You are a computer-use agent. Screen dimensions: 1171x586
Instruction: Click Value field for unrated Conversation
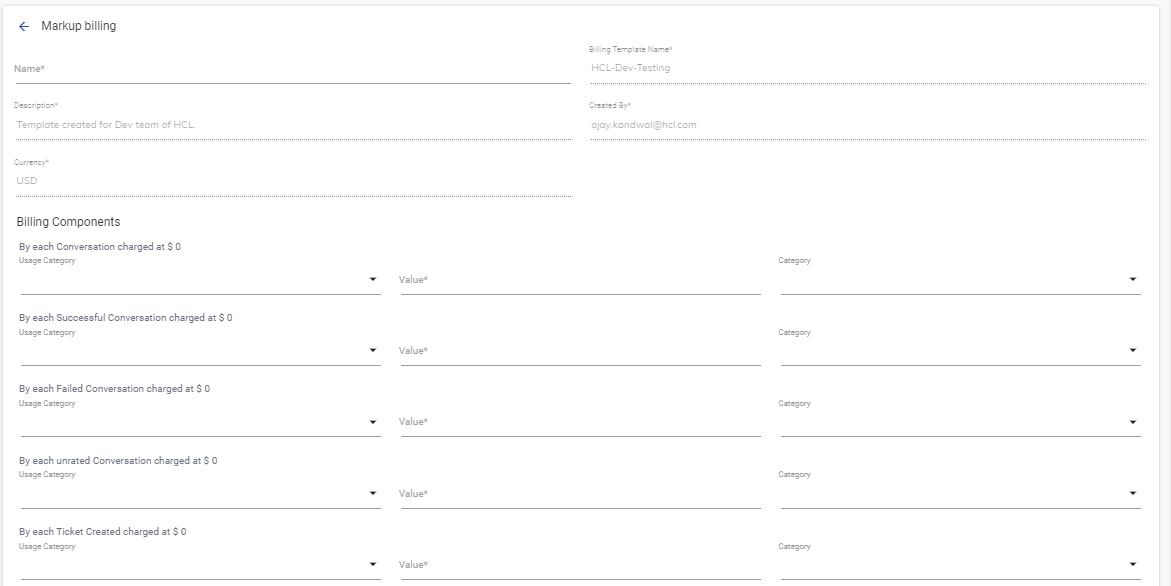[x=580, y=494]
